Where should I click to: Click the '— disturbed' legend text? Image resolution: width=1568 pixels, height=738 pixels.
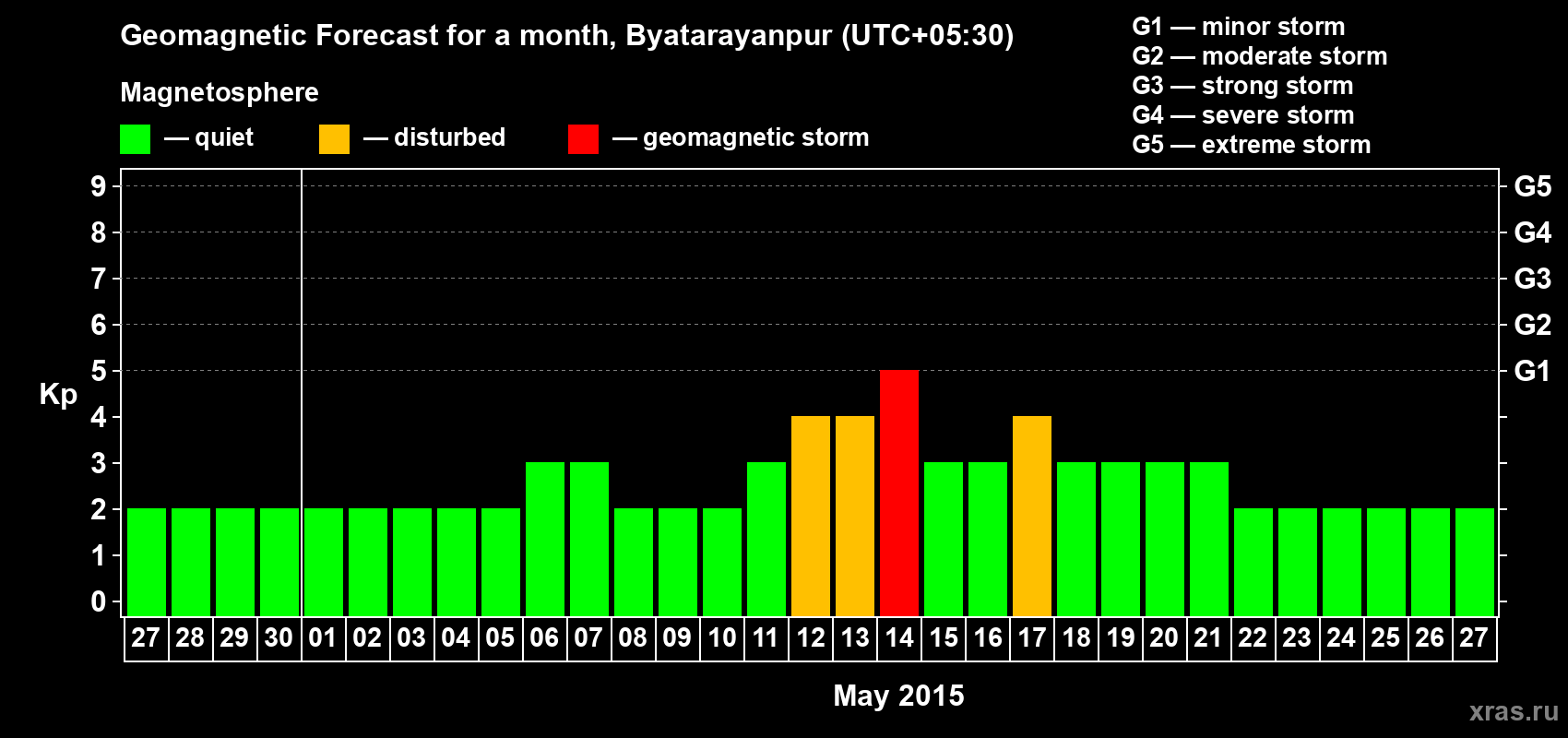[x=434, y=137]
